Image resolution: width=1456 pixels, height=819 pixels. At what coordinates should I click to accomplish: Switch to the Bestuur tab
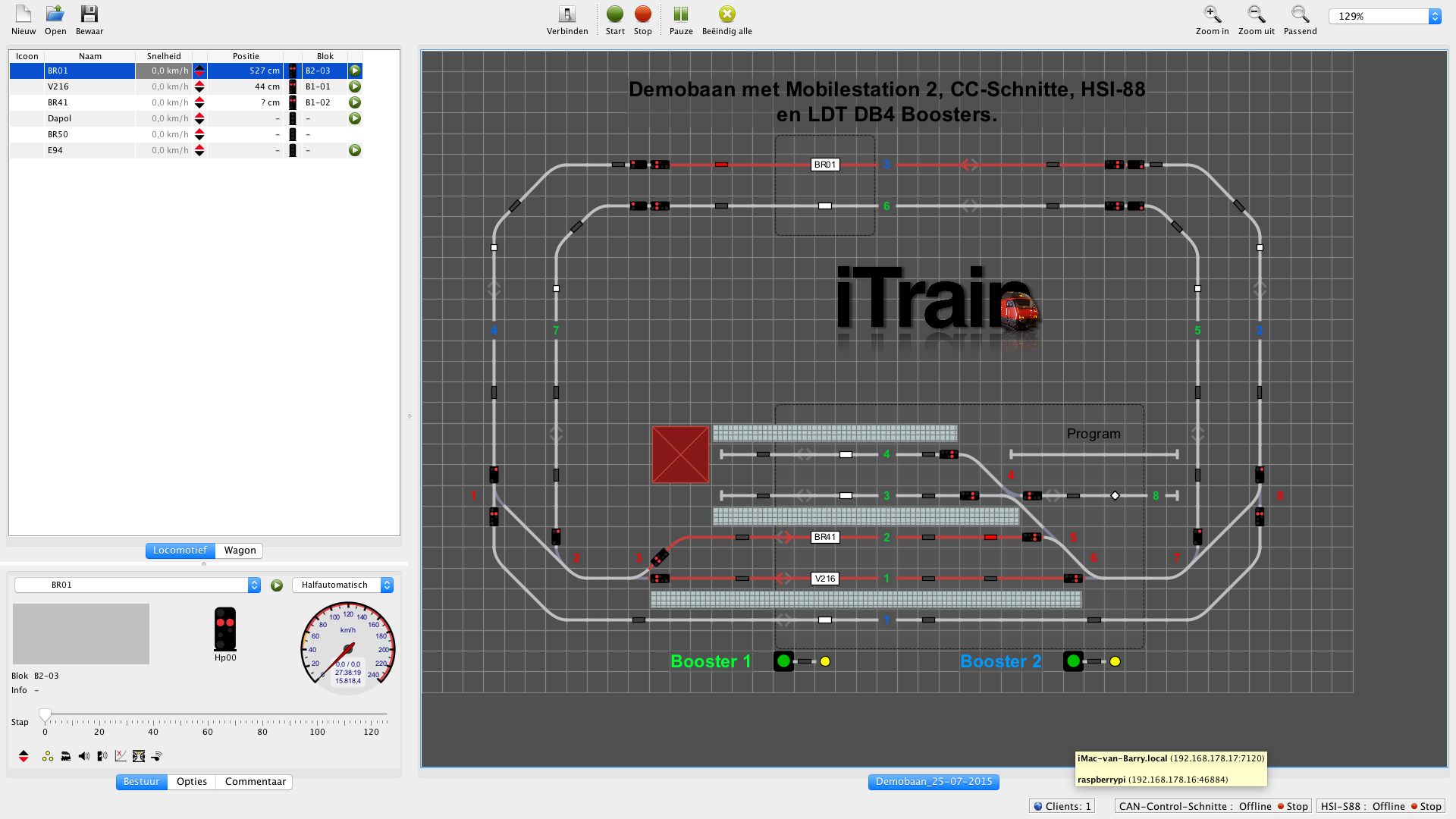142,782
